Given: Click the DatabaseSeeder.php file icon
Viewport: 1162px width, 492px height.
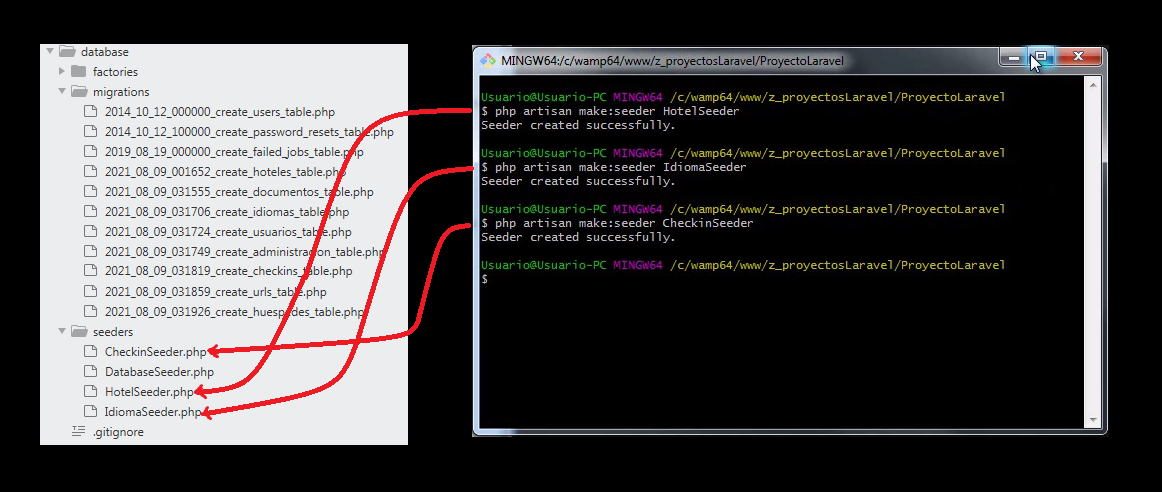Looking at the screenshot, I should [92, 372].
